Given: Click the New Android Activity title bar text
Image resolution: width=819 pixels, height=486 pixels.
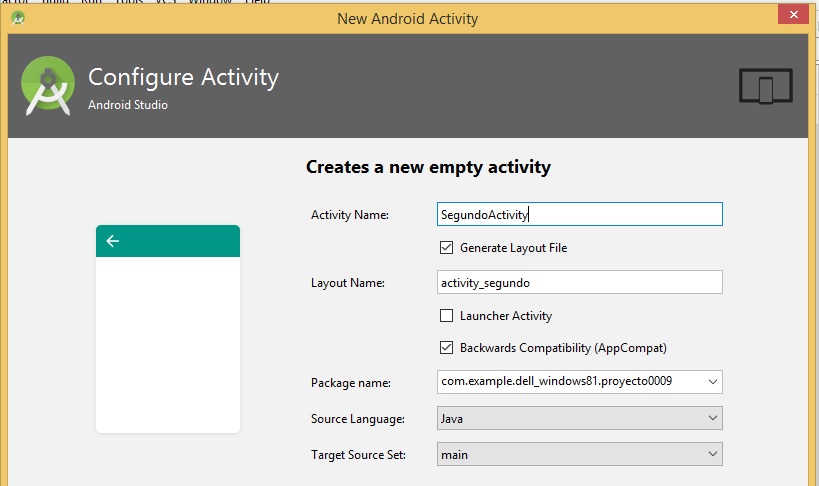Looking at the screenshot, I should tap(407, 18).
